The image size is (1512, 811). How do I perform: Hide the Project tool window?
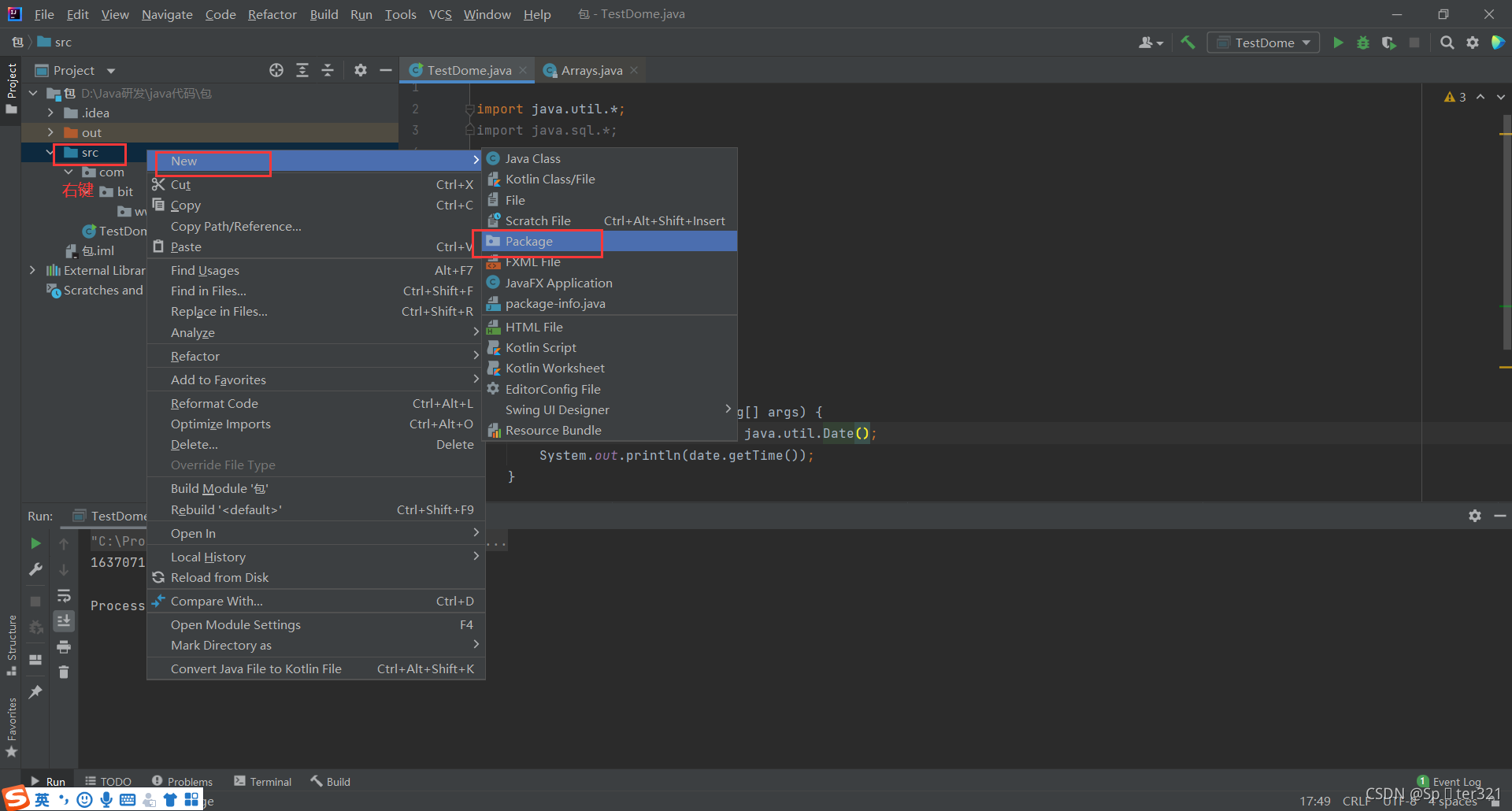tap(386, 70)
